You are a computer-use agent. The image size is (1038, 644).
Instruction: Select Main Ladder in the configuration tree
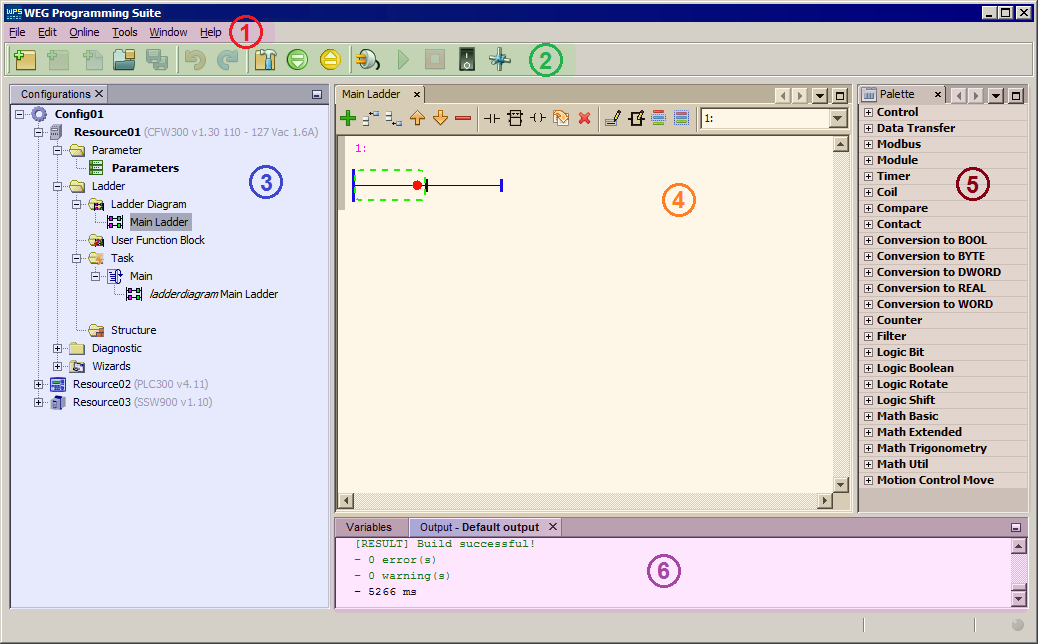[159, 221]
